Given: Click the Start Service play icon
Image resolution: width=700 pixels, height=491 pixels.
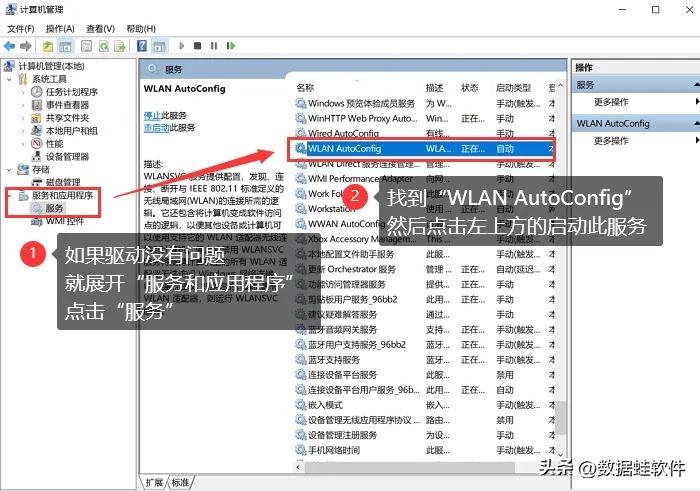Looking at the screenshot, I should 181,46.
